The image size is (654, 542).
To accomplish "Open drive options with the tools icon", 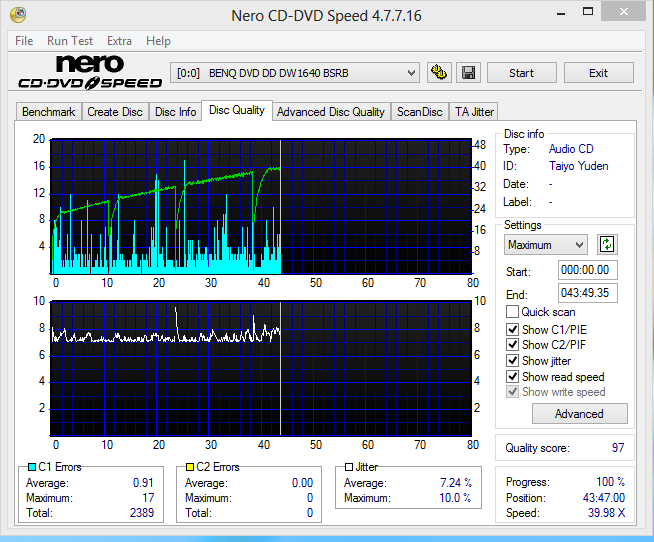I will point(439,73).
